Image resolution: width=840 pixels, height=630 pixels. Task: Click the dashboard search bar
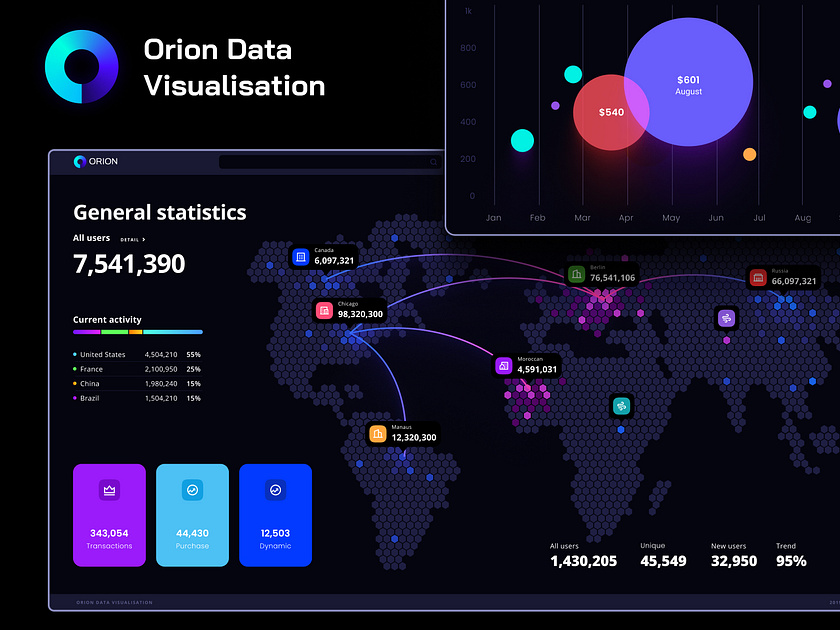click(330, 162)
